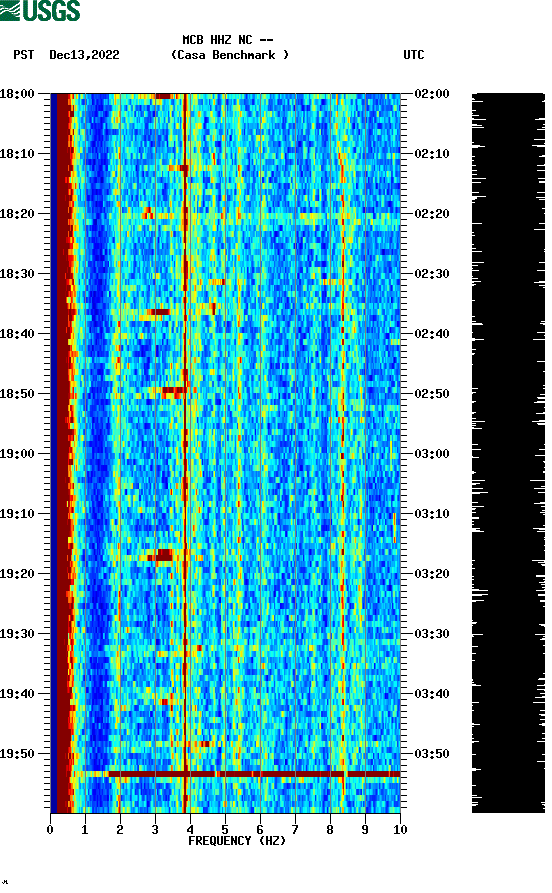
Task: Click the black seismogram waveform panel
Action: (508, 453)
